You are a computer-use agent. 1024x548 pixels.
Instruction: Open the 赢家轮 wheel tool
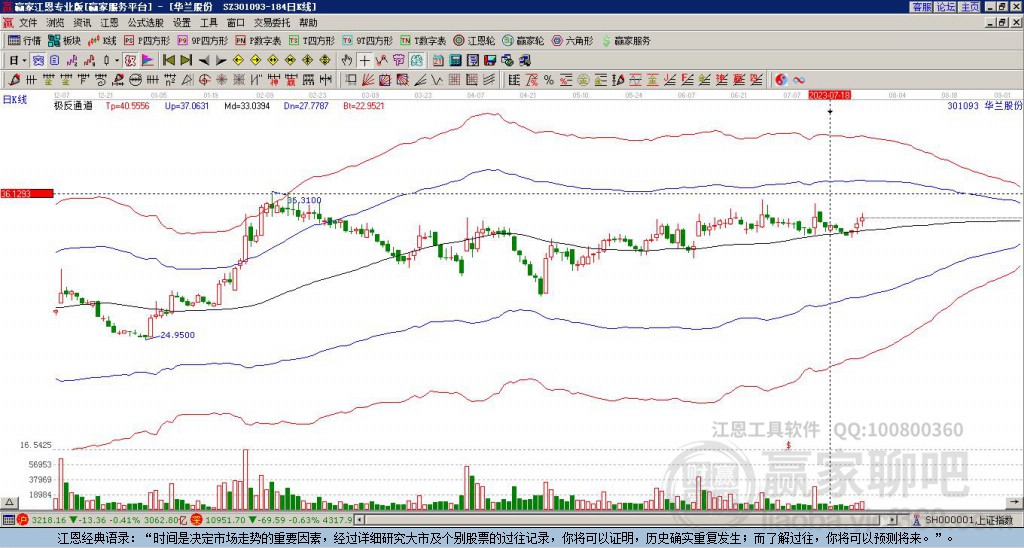point(523,40)
